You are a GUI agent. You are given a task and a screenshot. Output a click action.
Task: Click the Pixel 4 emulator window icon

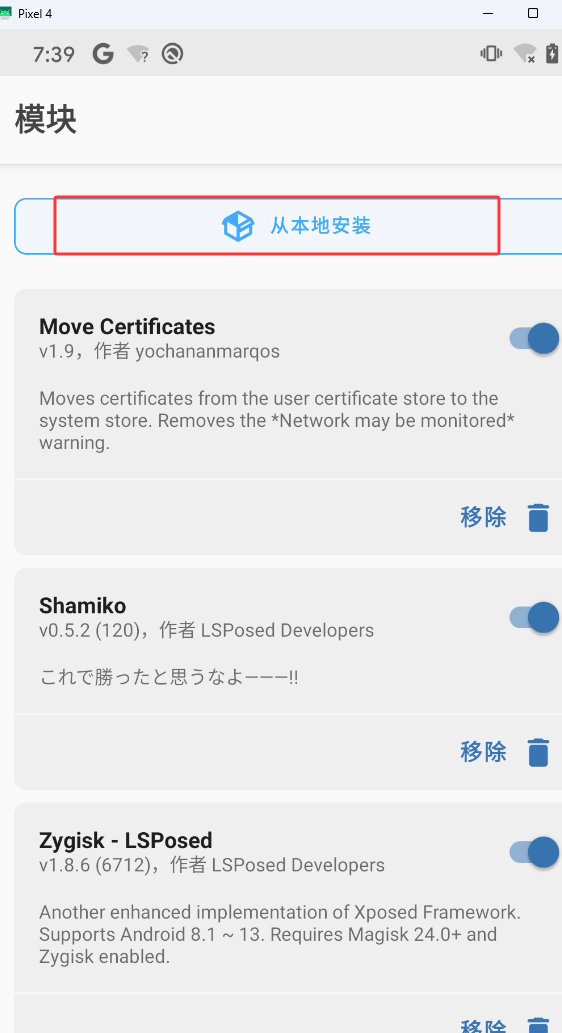[6, 13]
